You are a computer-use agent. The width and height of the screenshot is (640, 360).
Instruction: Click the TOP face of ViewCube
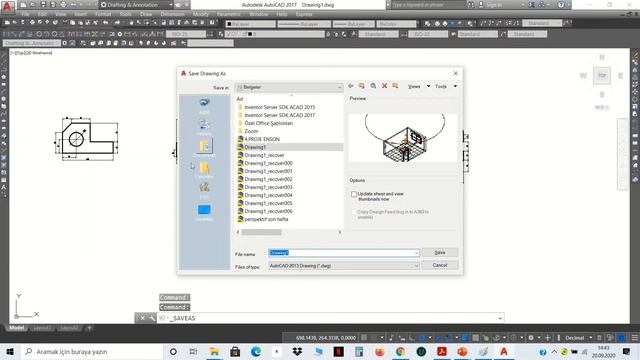tap(602, 76)
